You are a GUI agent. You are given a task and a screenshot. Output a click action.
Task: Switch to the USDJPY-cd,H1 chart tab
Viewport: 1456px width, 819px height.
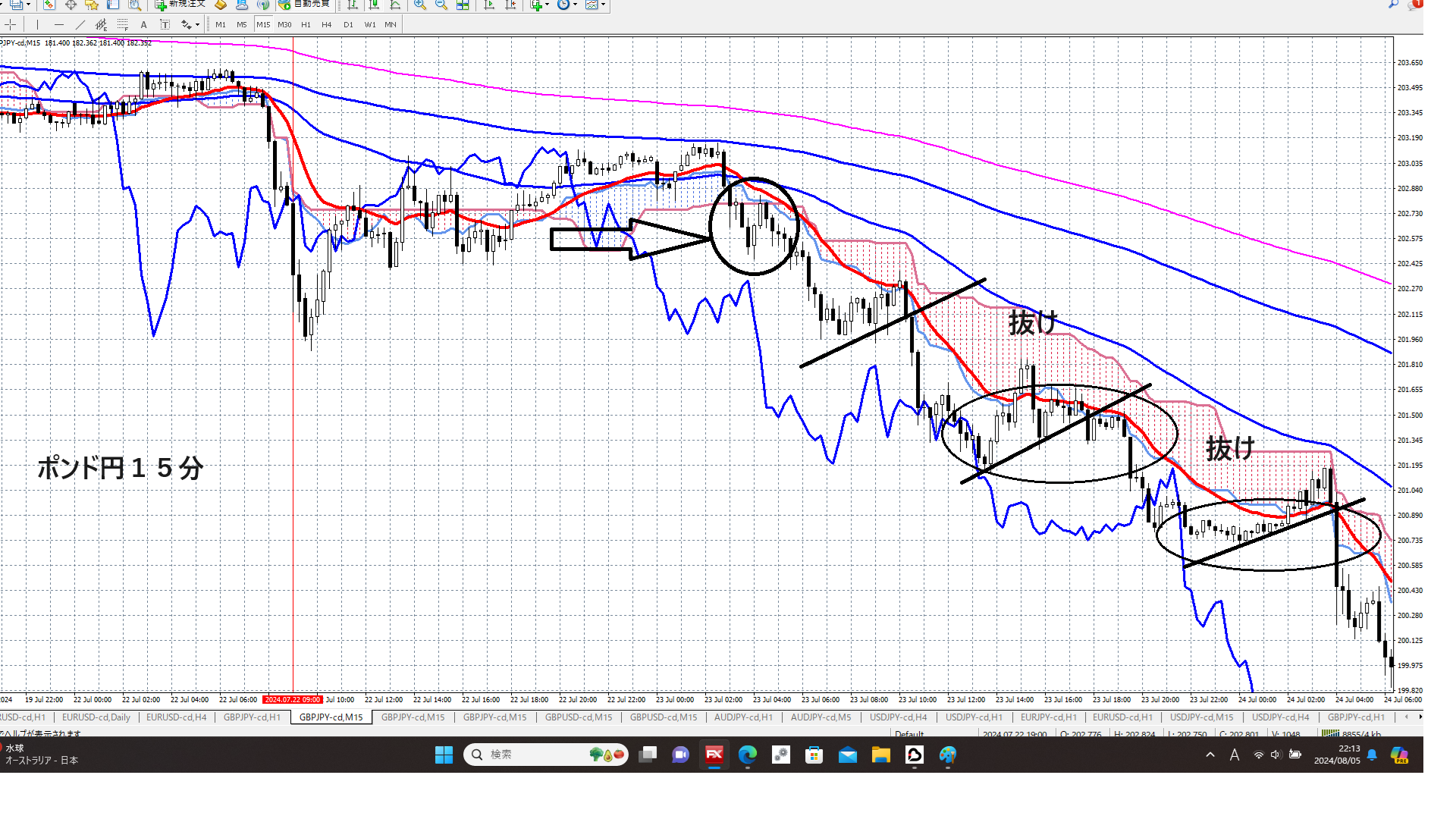974,717
